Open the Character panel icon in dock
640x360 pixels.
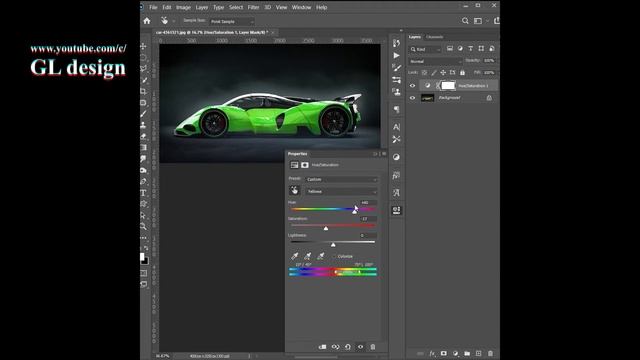pyautogui.click(x=396, y=127)
